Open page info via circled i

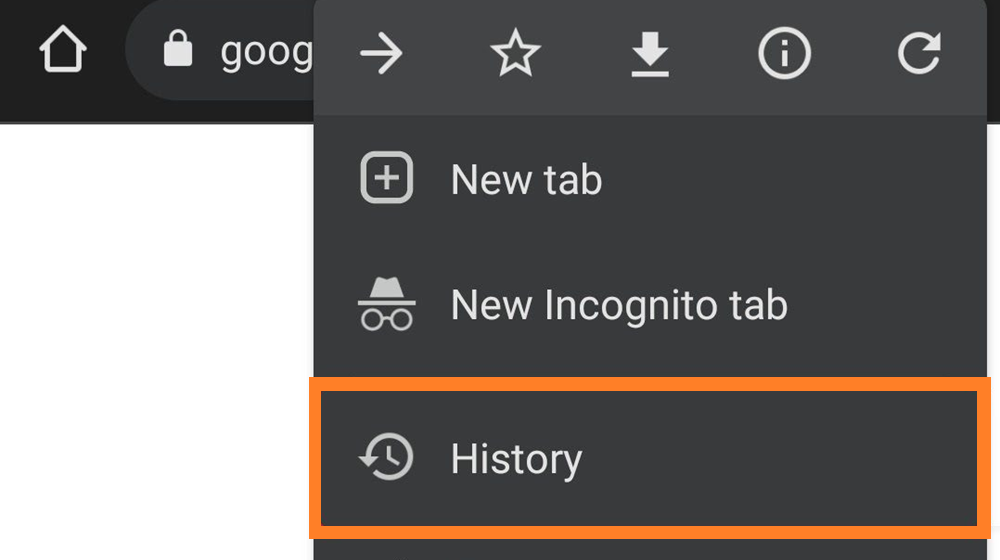coord(784,54)
